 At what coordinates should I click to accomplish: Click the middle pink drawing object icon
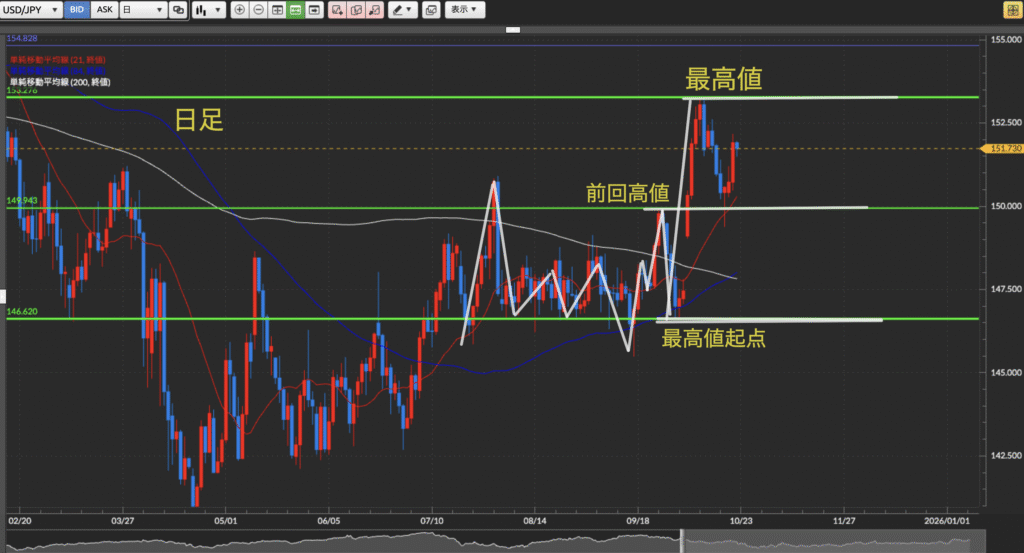(355, 10)
